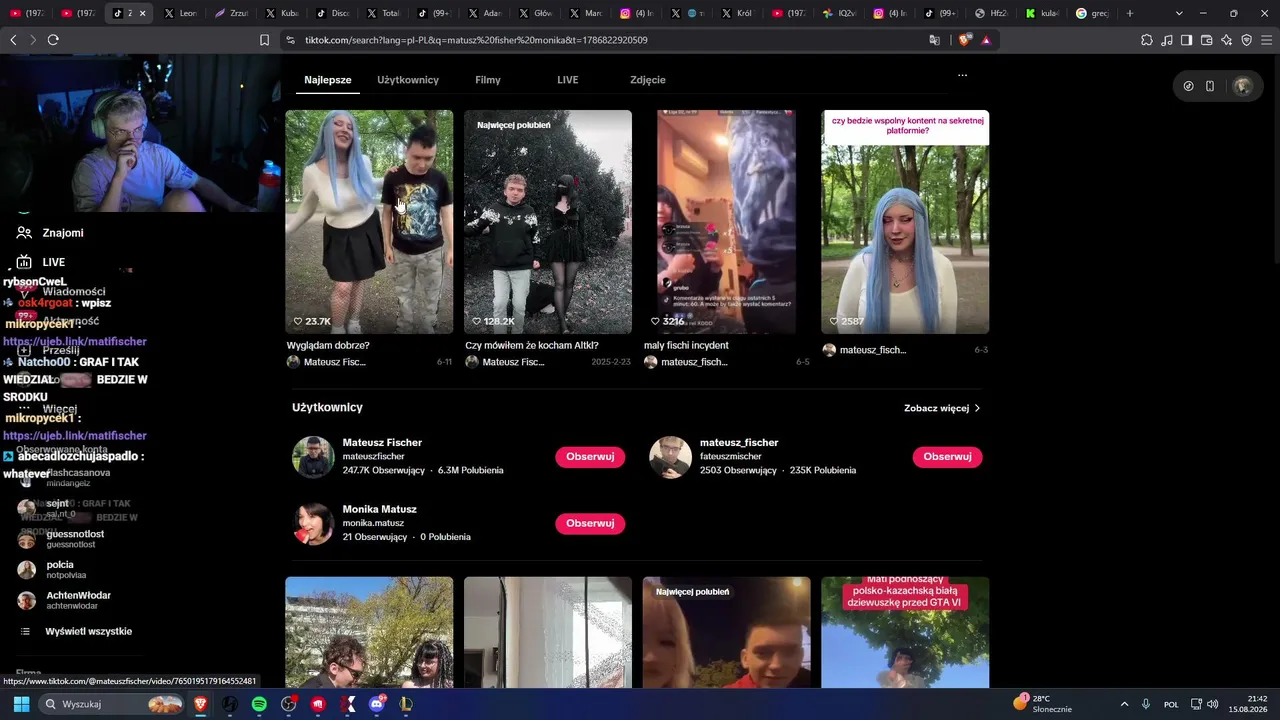
Task: Click the Windows taskbar search box
Action: click(x=110, y=704)
